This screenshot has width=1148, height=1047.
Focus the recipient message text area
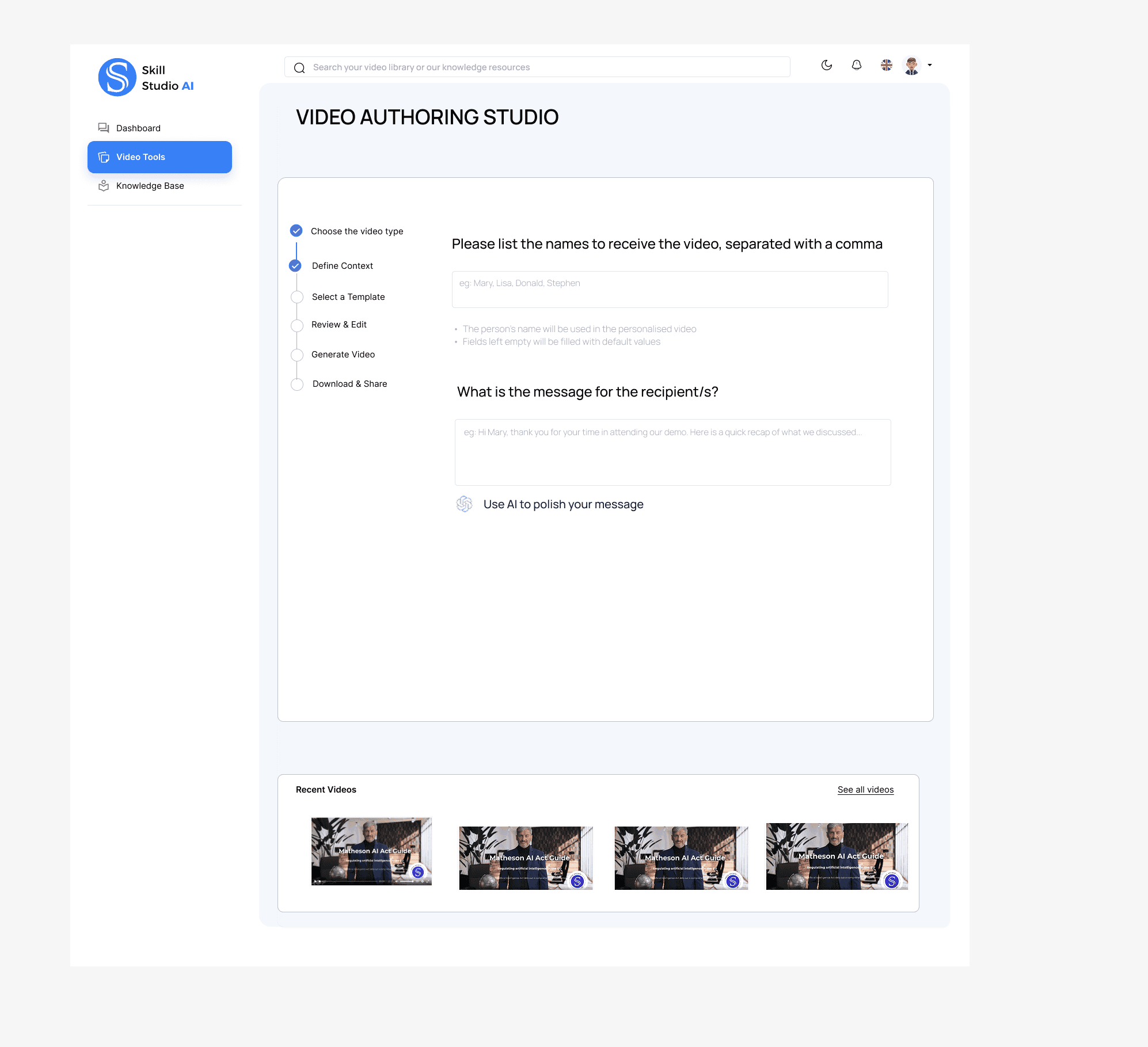[x=672, y=452]
